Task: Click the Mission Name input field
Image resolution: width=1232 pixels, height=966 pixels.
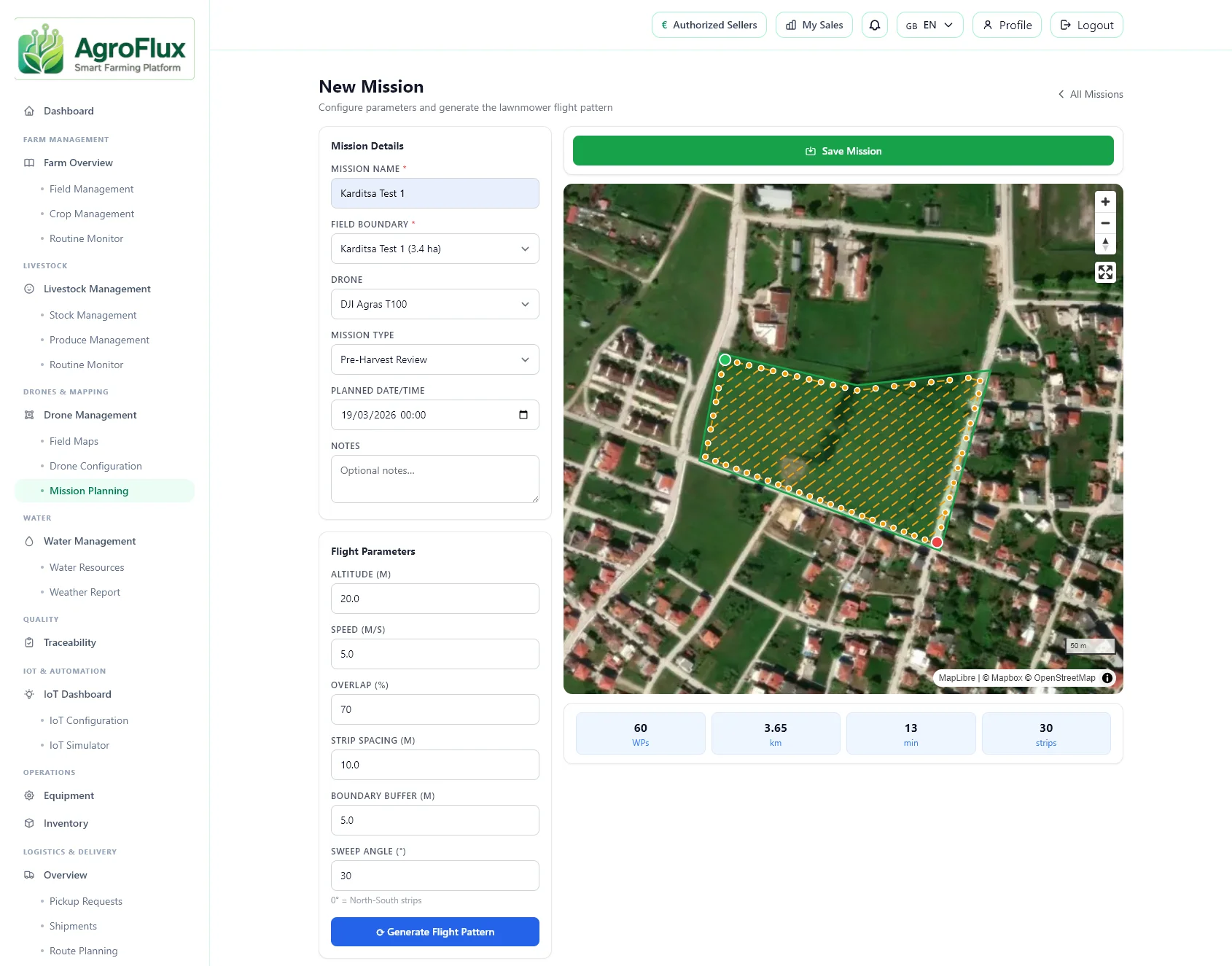Action: pyautogui.click(x=435, y=193)
